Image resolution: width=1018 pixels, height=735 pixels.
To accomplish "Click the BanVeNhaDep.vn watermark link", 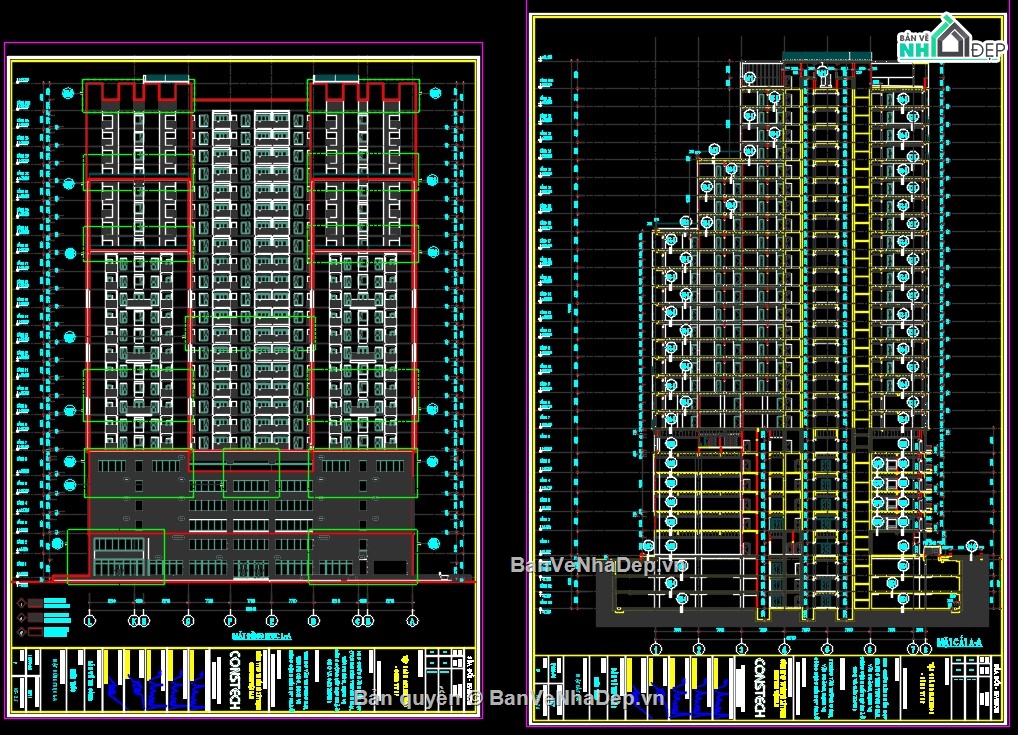I will click(581, 565).
